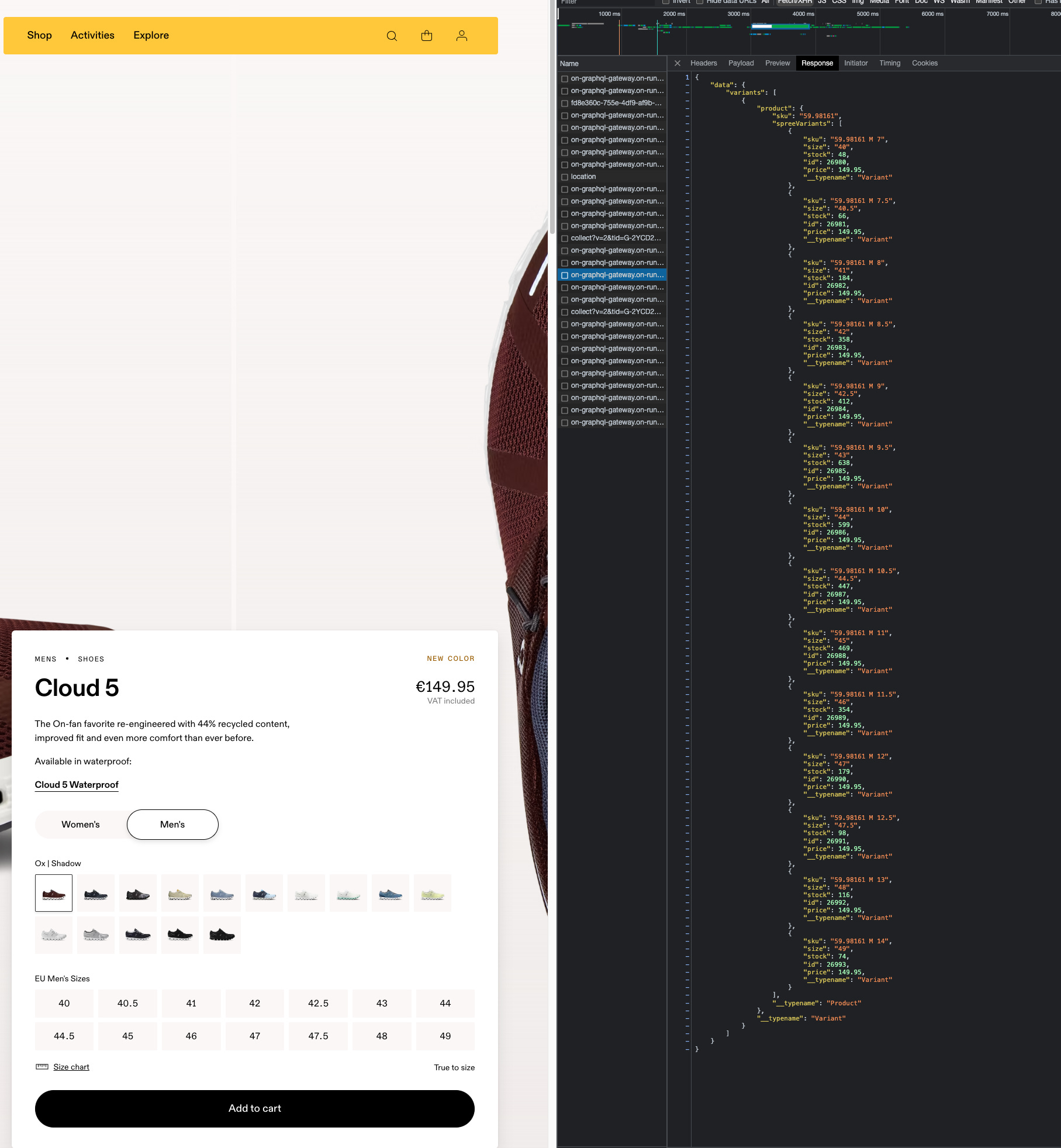The height and width of the screenshot is (1148, 1061).
Task: Switch to the Preview tab
Action: tap(777, 63)
